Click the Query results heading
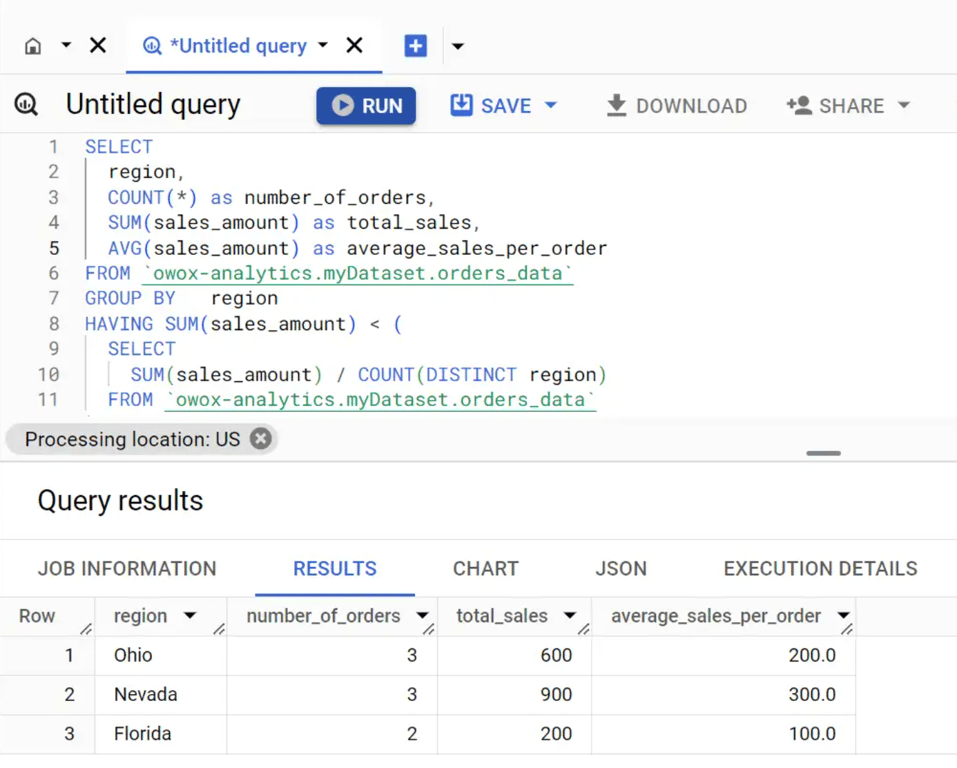Screen dimensions: 957x768 click(120, 501)
